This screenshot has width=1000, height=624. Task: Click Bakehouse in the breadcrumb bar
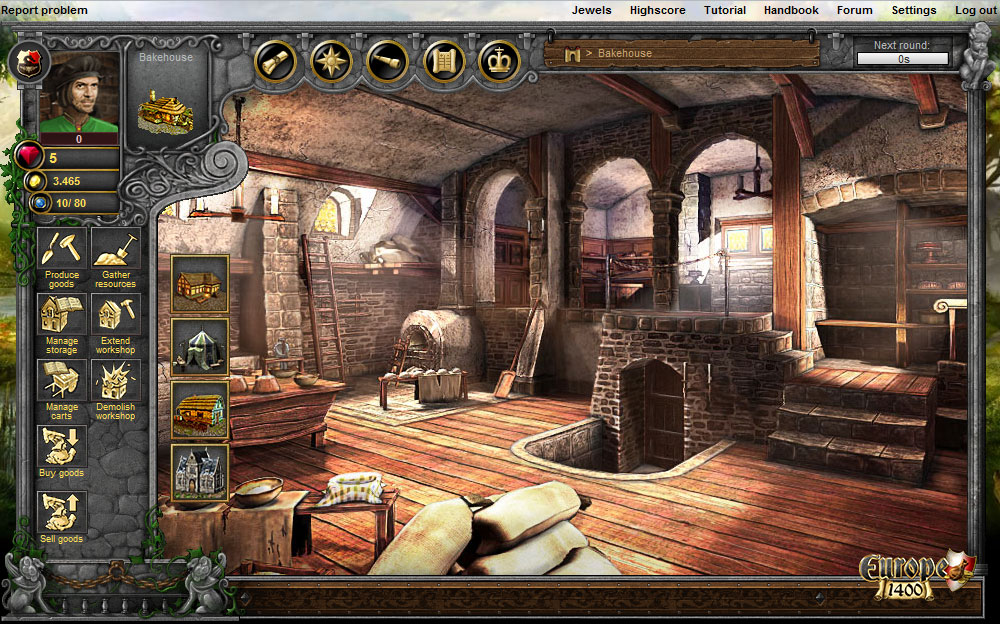pos(624,54)
